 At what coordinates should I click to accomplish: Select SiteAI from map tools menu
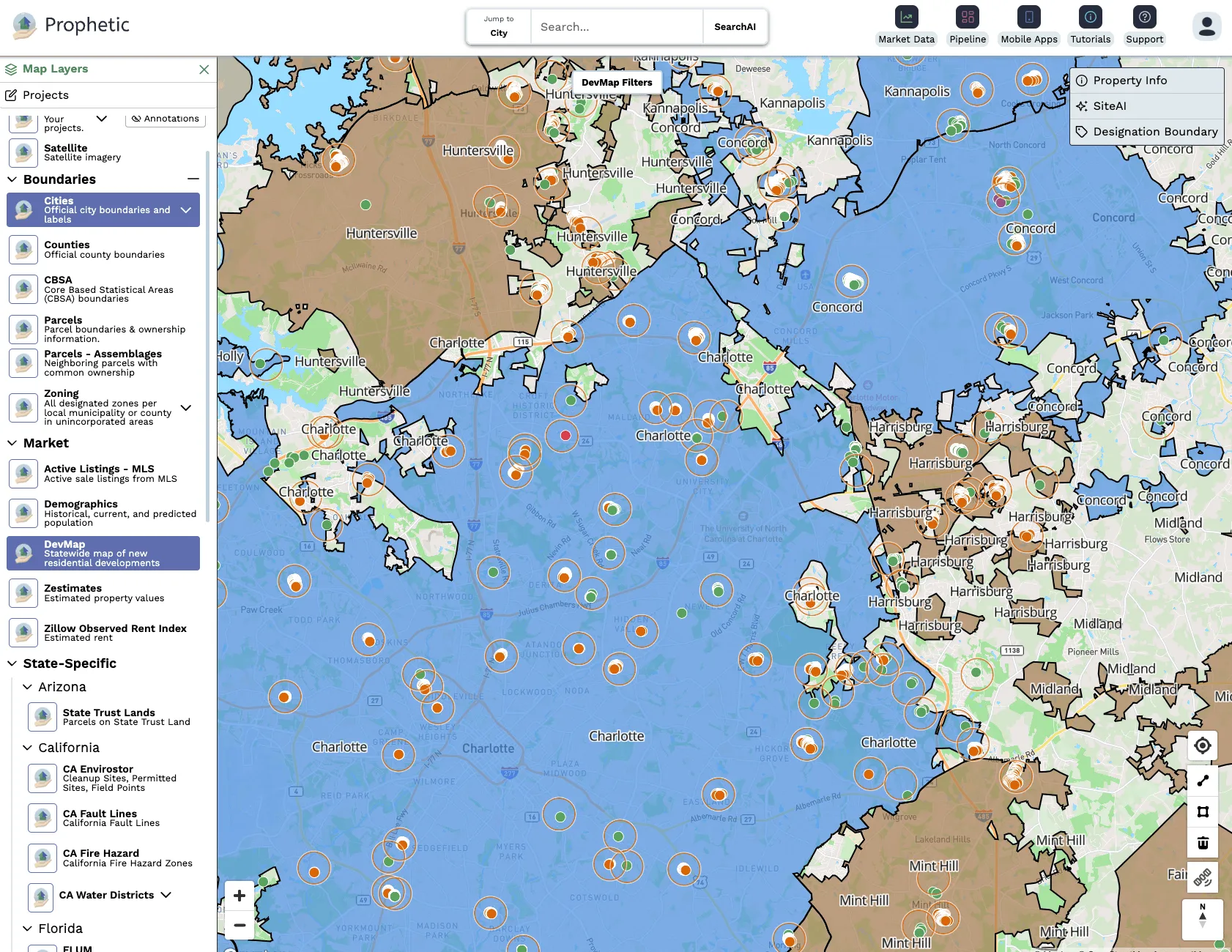click(1147, 106)
